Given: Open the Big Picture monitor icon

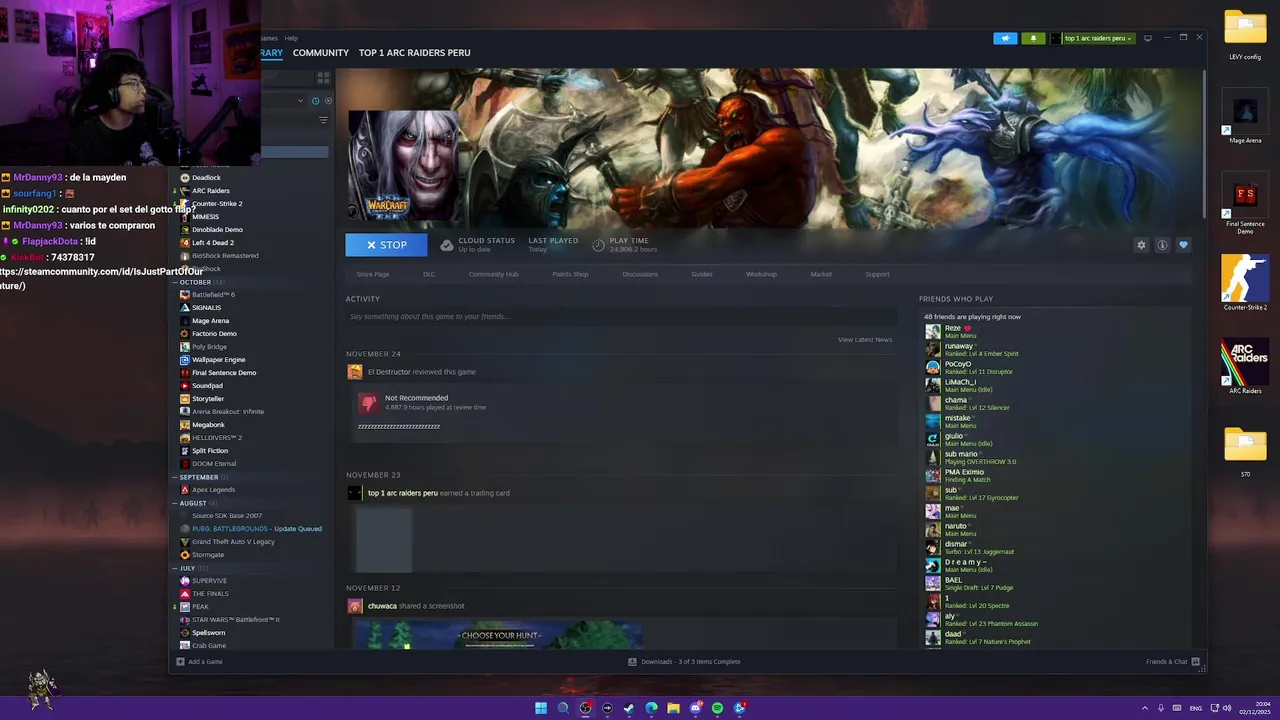Looking at the screenshot, I should [1148, 38].
